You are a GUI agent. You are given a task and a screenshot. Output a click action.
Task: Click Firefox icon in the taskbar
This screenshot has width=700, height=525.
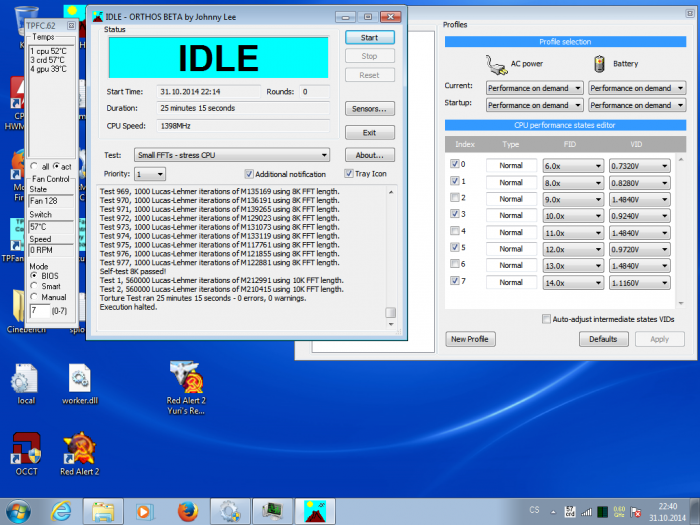pos(185,510)
